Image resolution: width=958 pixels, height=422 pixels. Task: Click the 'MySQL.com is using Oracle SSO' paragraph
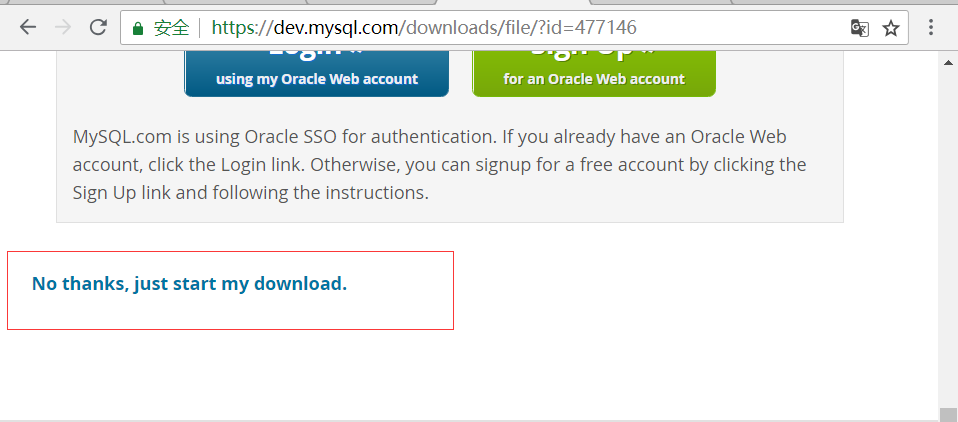coord(439,164)
